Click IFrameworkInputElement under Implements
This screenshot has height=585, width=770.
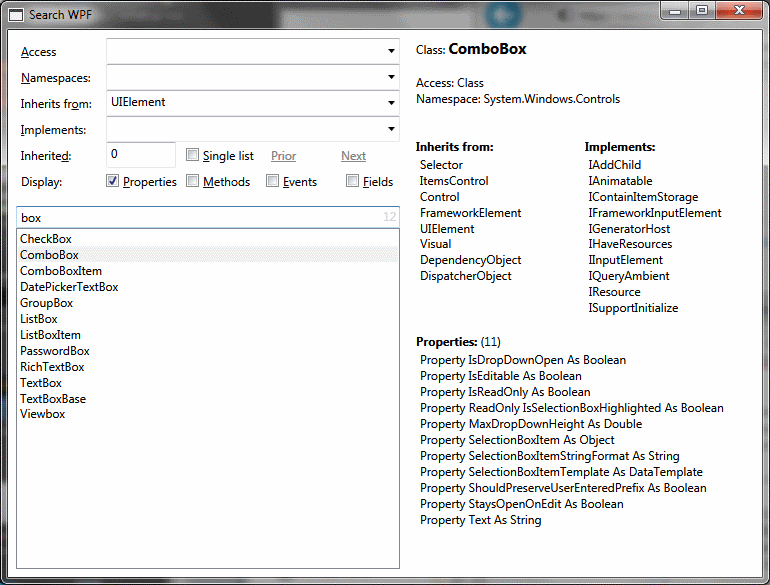coord(655,213)
